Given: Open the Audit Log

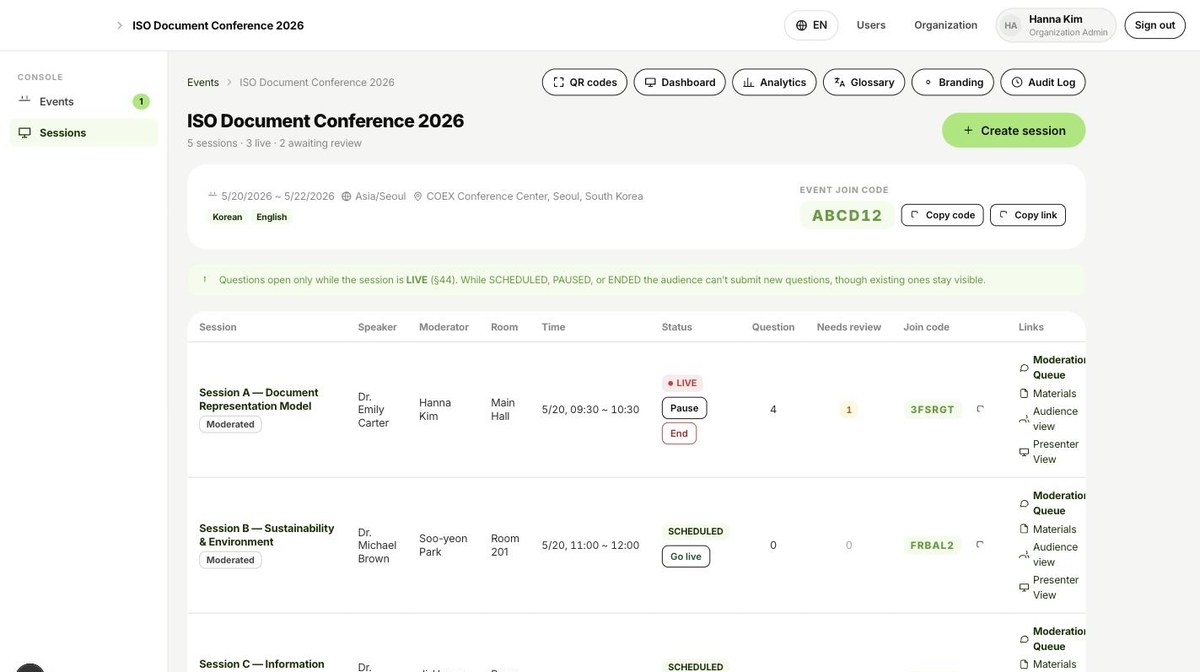Looking at the screenshot, I should [x=1043, y=82].
